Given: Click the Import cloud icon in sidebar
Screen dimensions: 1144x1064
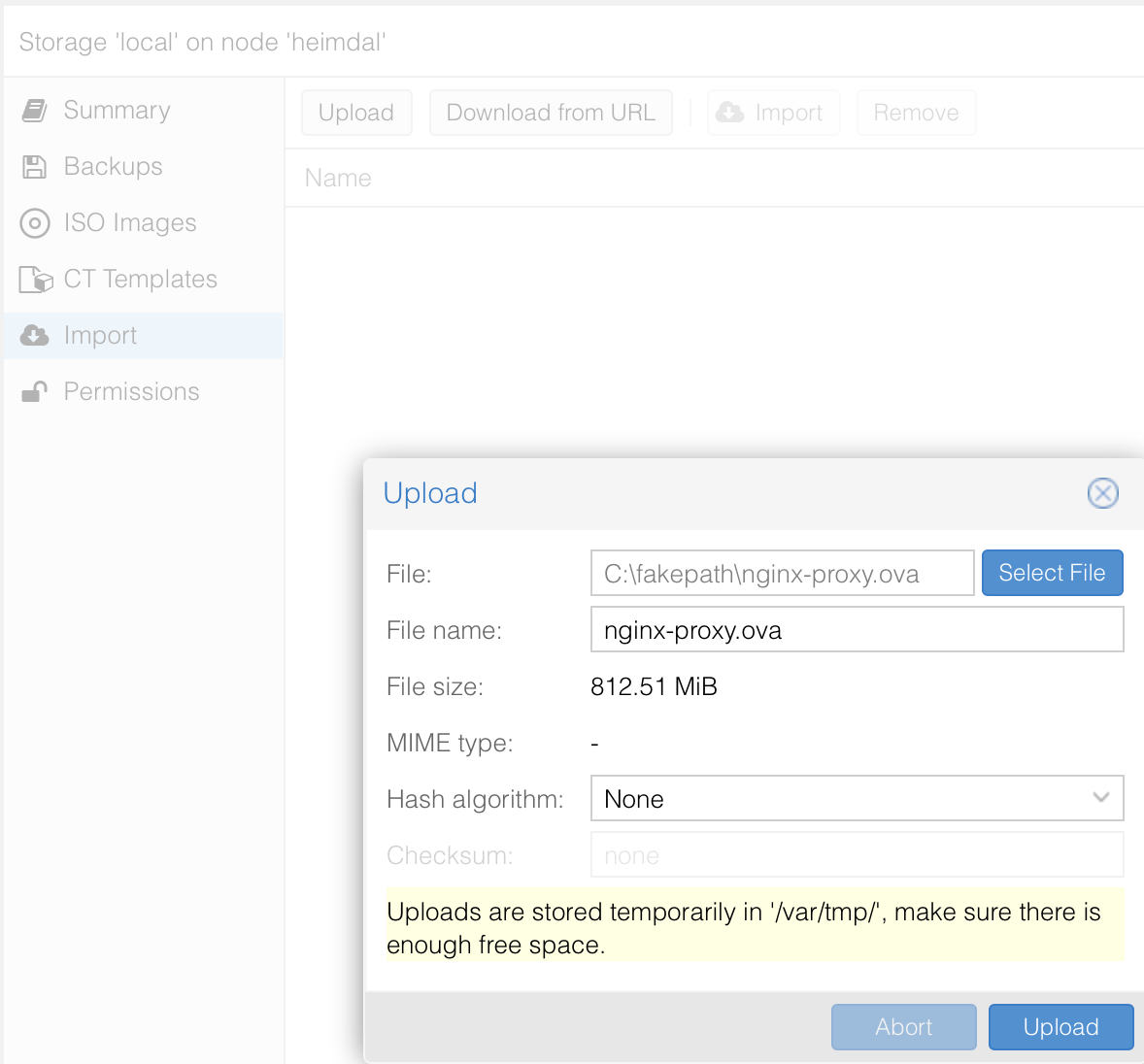Looking at the screenshot, I should point(34,336).
